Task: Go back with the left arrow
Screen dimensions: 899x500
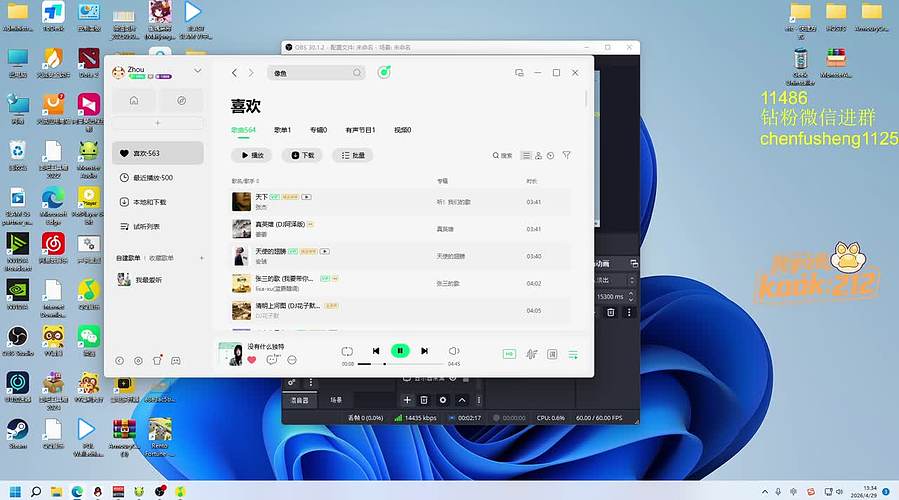Action: tap(234, 73)
